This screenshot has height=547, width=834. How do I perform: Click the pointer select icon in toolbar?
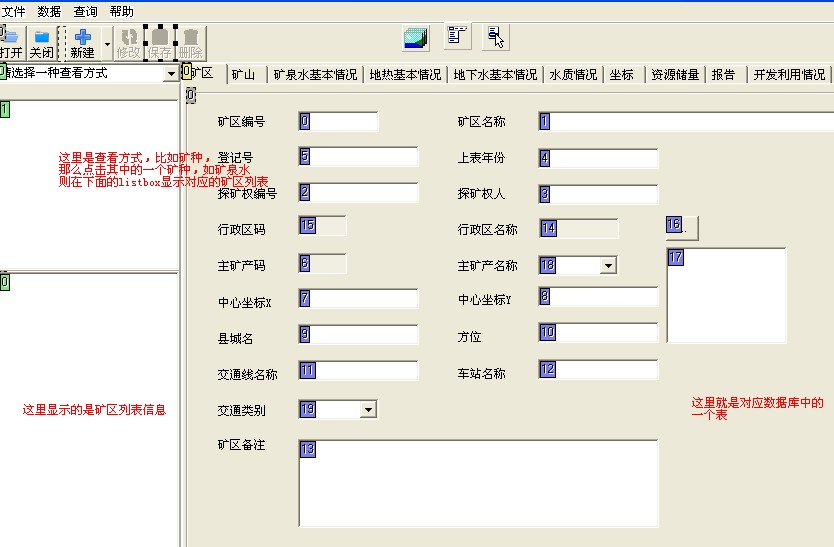[496, 37]
